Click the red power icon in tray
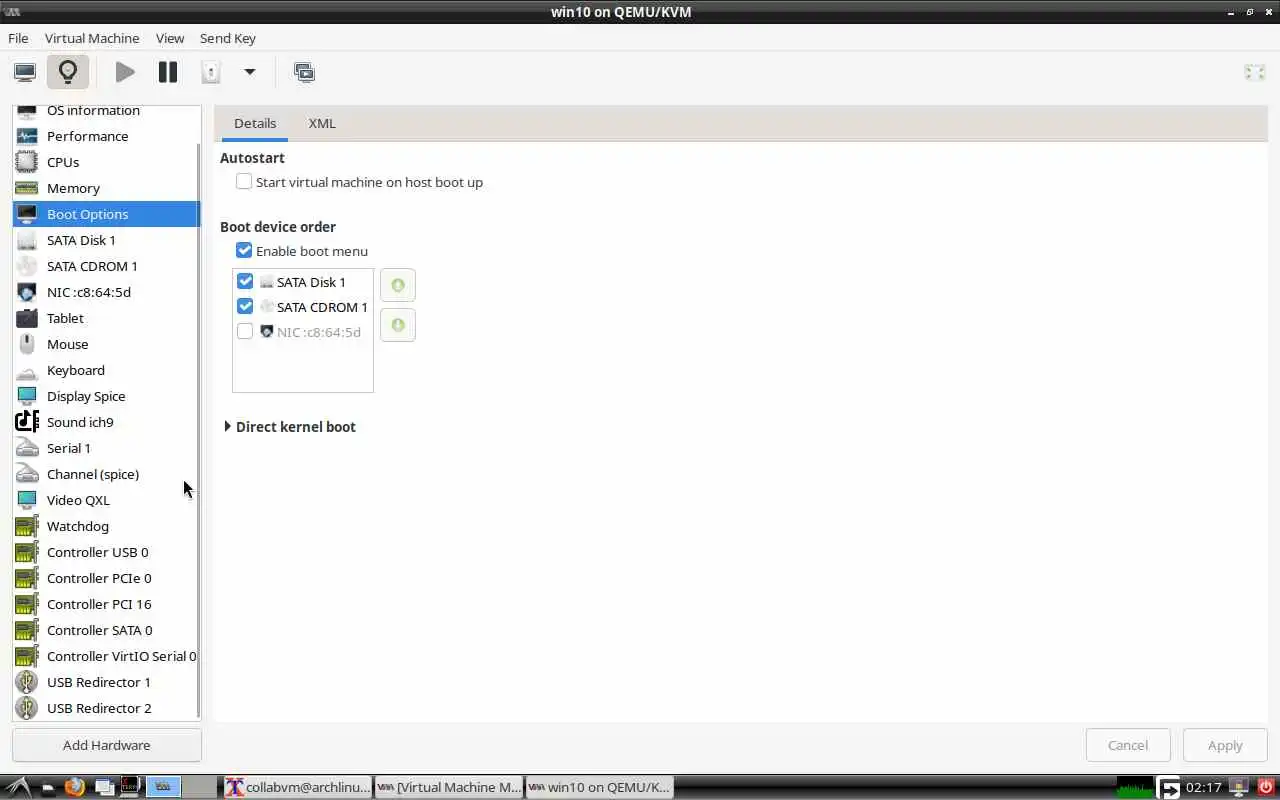This screenshot has width=1280, height=800. tap(1266, 787)
